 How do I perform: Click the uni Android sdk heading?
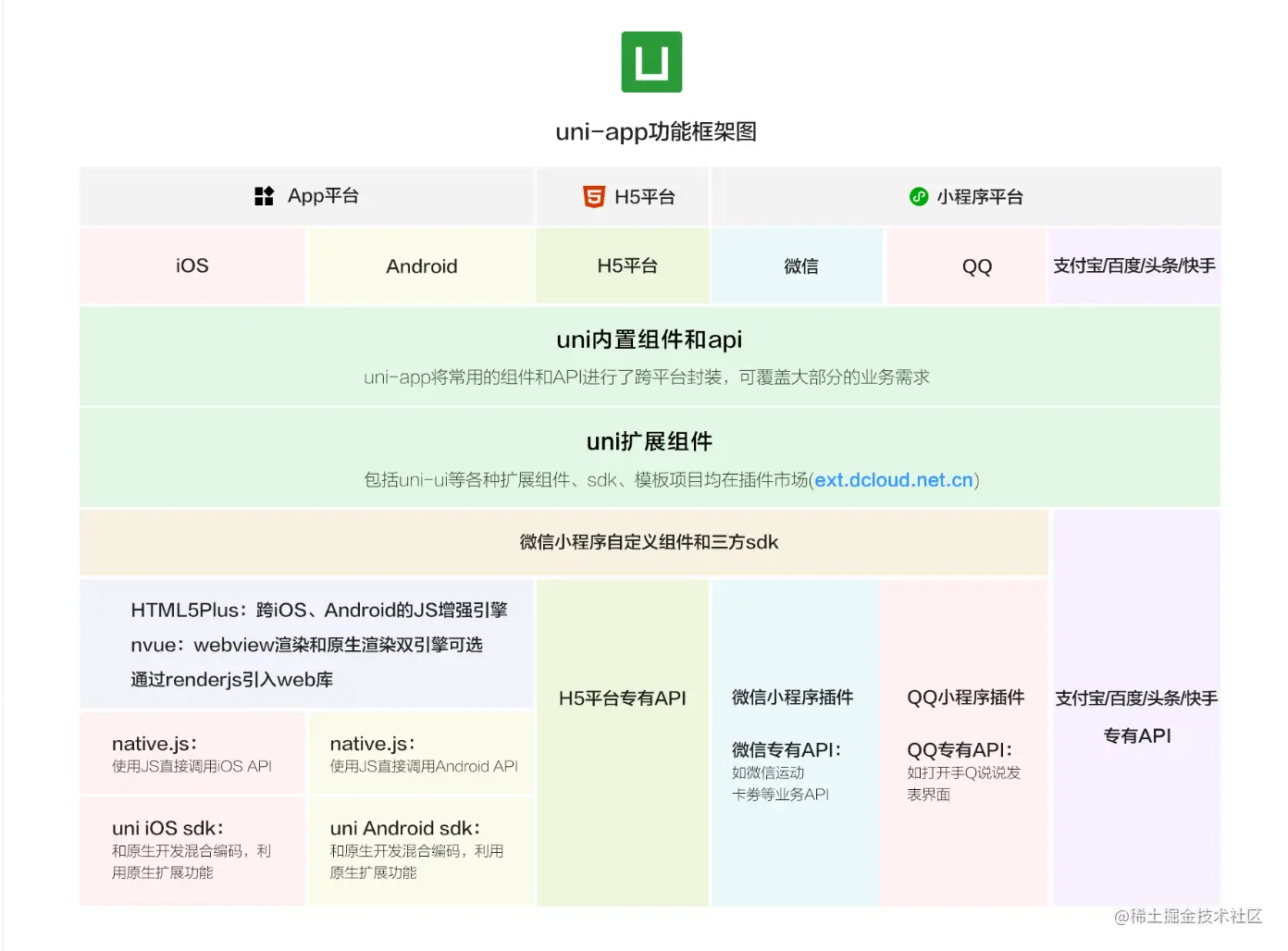point(405,828)
